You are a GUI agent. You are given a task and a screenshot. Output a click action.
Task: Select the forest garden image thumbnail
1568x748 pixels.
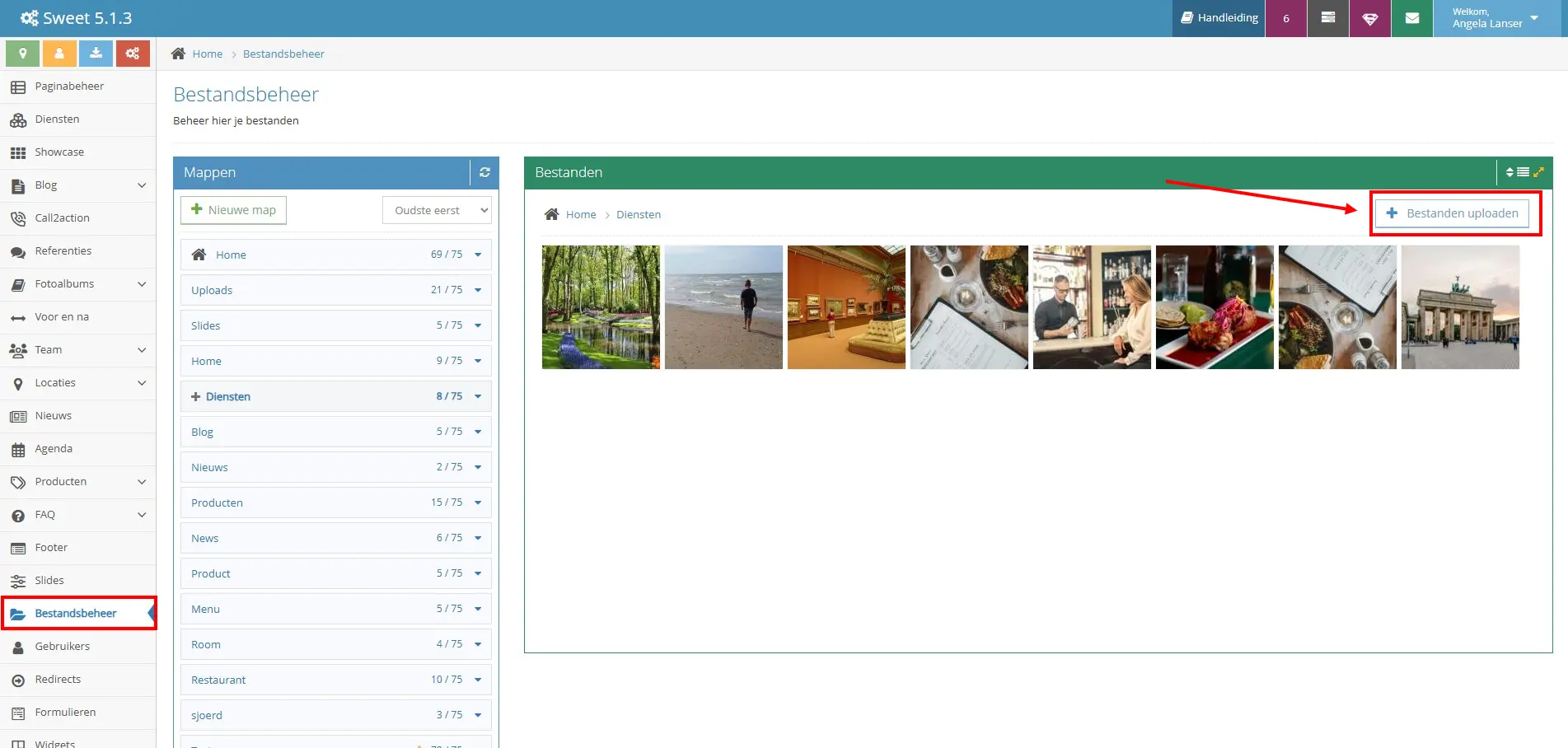click(601, 307)
